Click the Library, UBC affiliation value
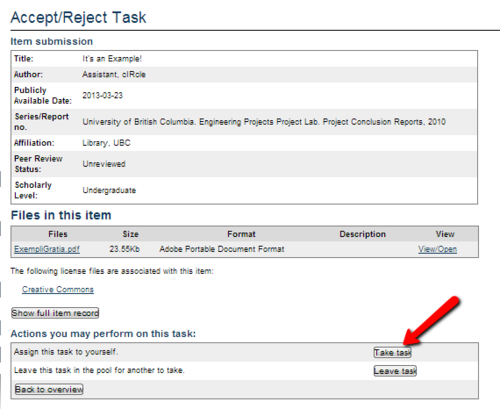500x409 pixels. pyautogui.click(x=106, y=143)
